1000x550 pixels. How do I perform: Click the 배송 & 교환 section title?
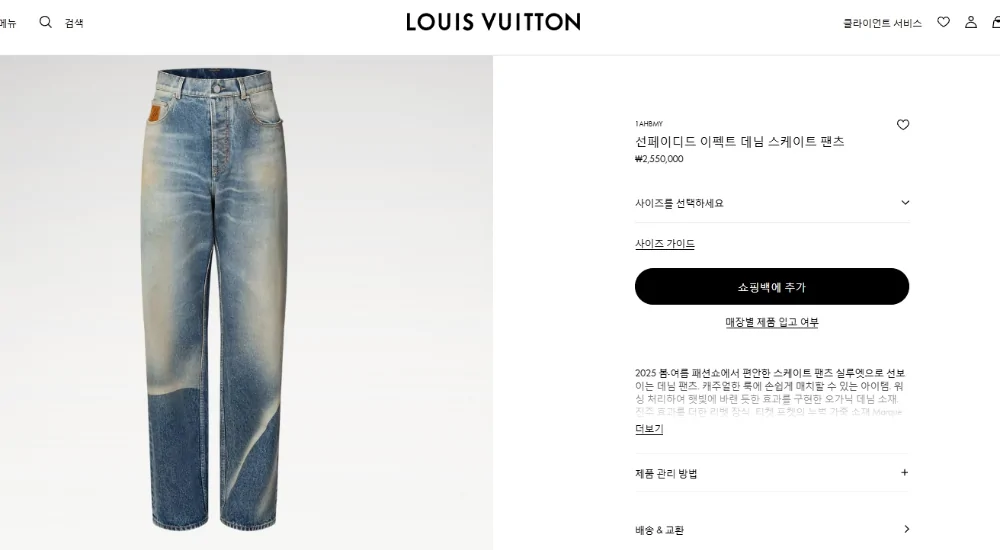click(659, 530)
